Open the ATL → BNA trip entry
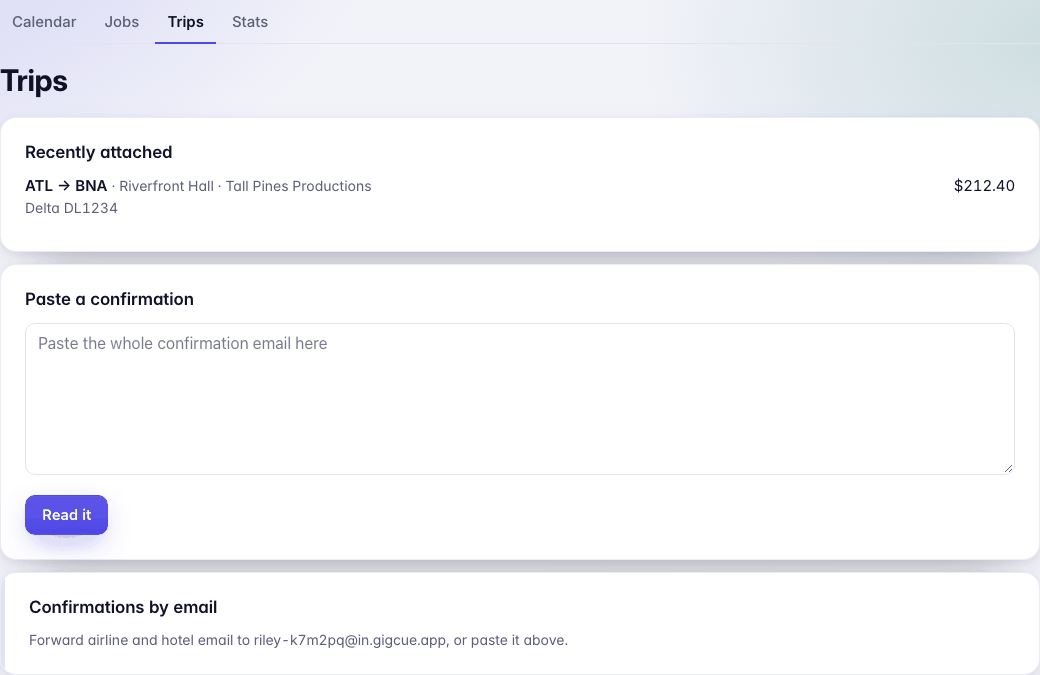The height and width of the screenshot is (675, 1040). coord(519,197)
